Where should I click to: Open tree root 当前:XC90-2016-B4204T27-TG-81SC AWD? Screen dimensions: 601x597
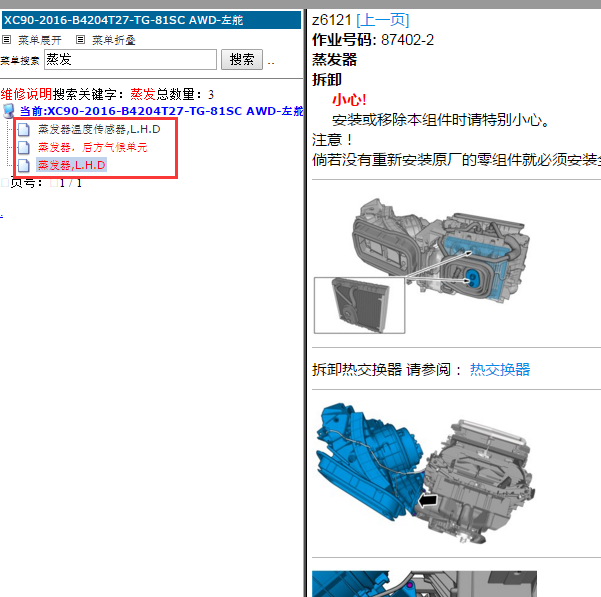click(x=161, y=111)
